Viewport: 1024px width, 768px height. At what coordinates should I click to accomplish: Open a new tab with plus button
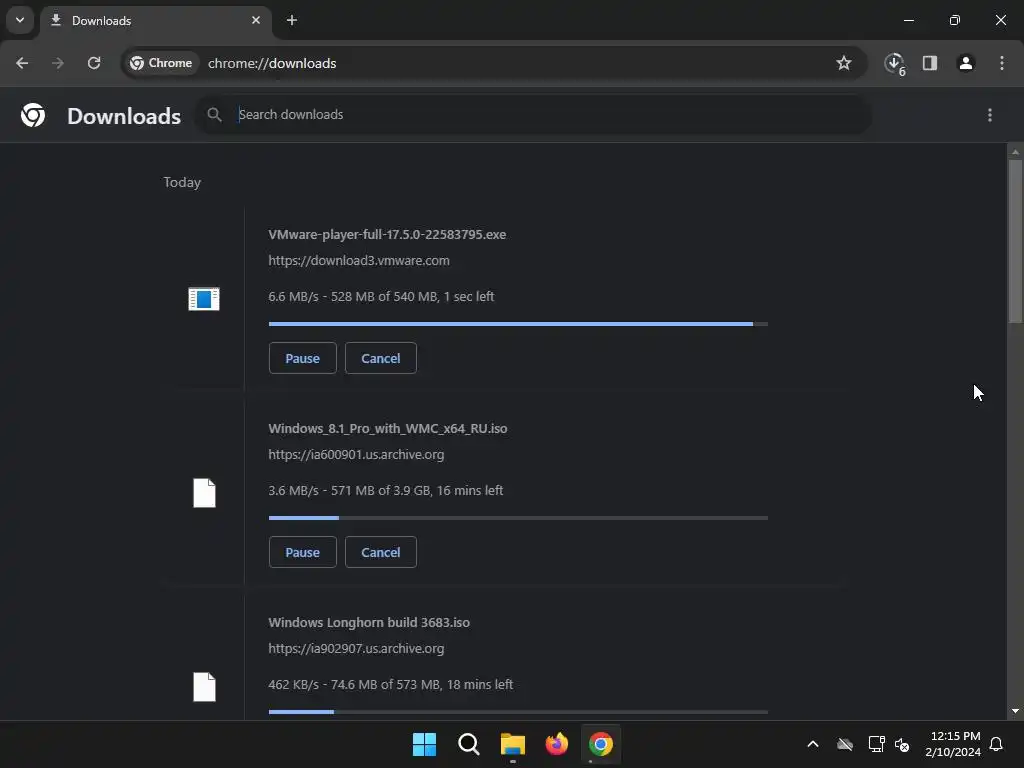(x=292, y=20)
